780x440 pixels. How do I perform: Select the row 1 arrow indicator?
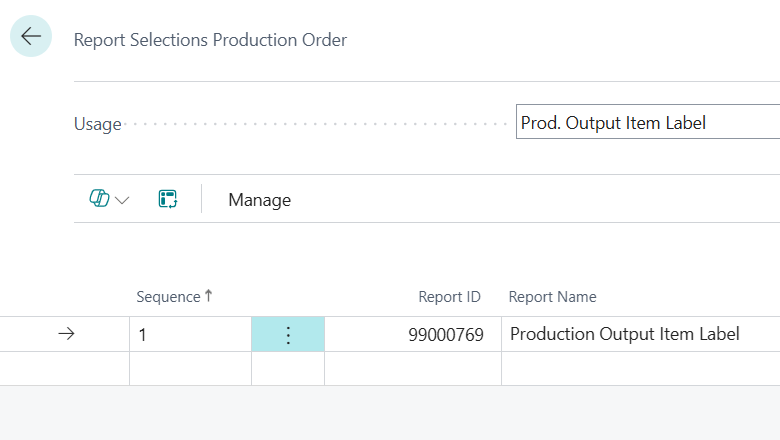click(66, 335)
